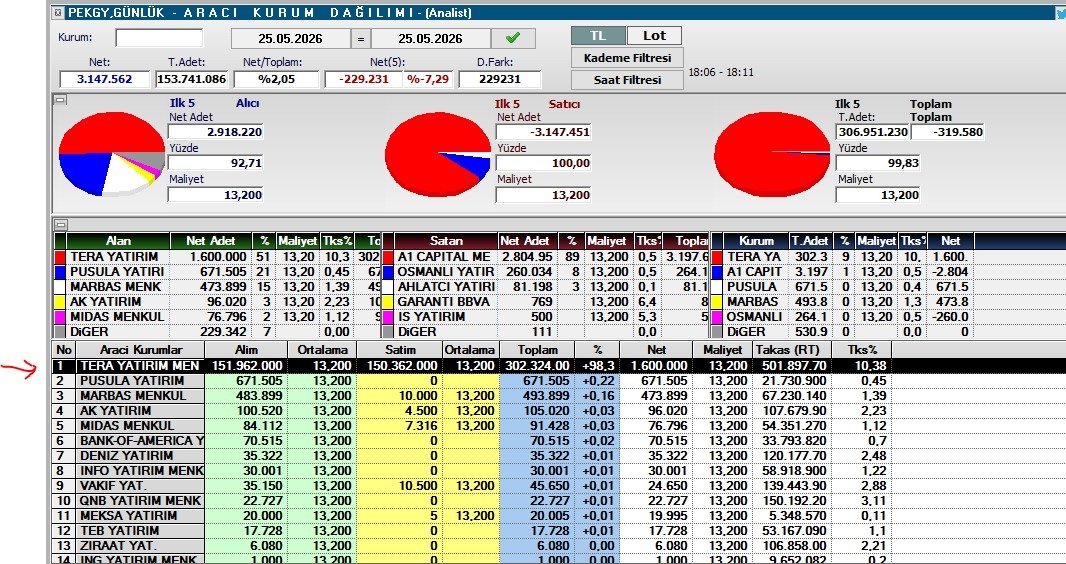This screenshot has height=564, width=1066.
Task: Click the Ilk 5 Alıcı pie chart
Action: [111, 154]
